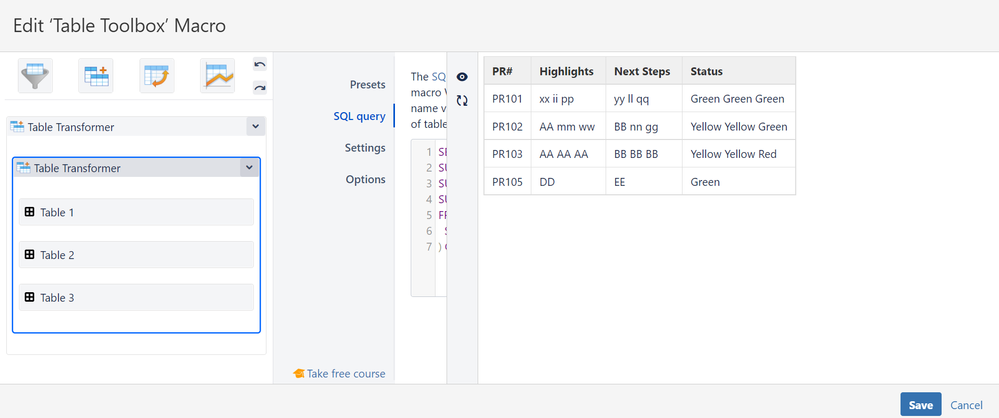Image resolution: width=999 pixels, height=418 pixels.
Task: Add a Pivot Table macro
Action: (157, 75)
